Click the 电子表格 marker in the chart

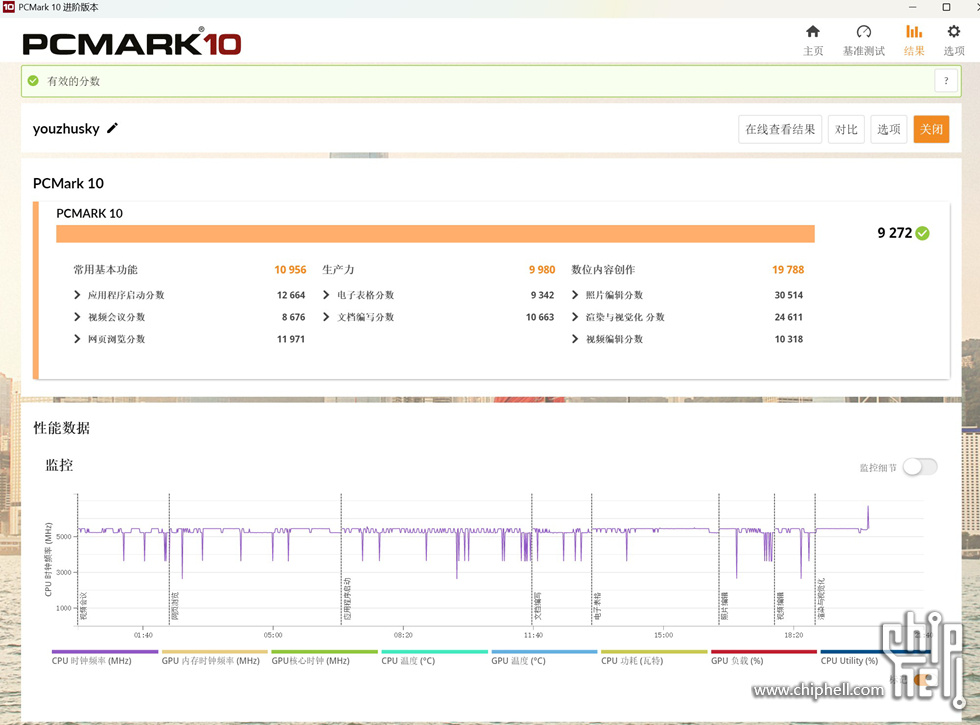click(x=598, y=606)
